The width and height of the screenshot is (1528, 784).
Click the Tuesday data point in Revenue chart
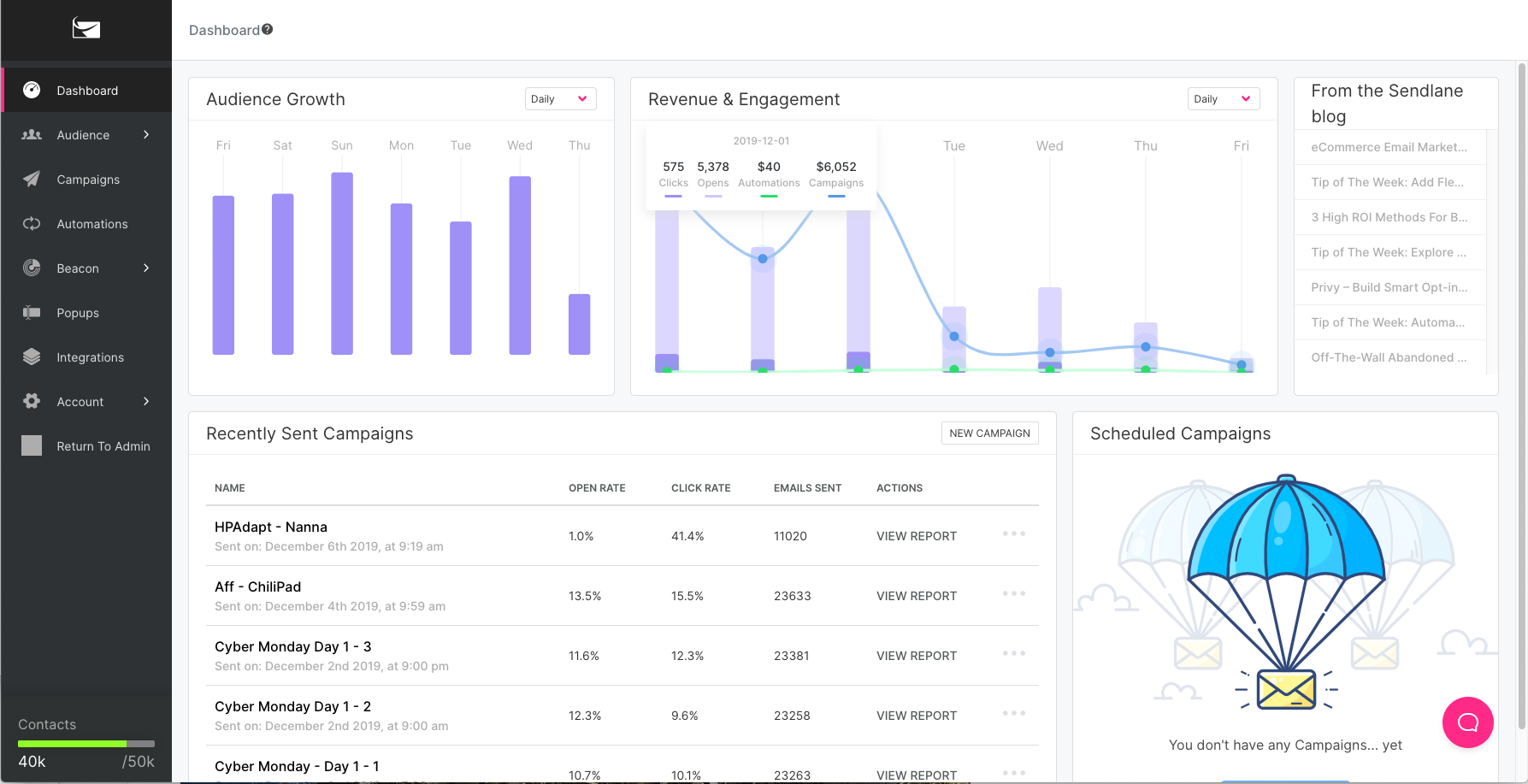(954, 336)
